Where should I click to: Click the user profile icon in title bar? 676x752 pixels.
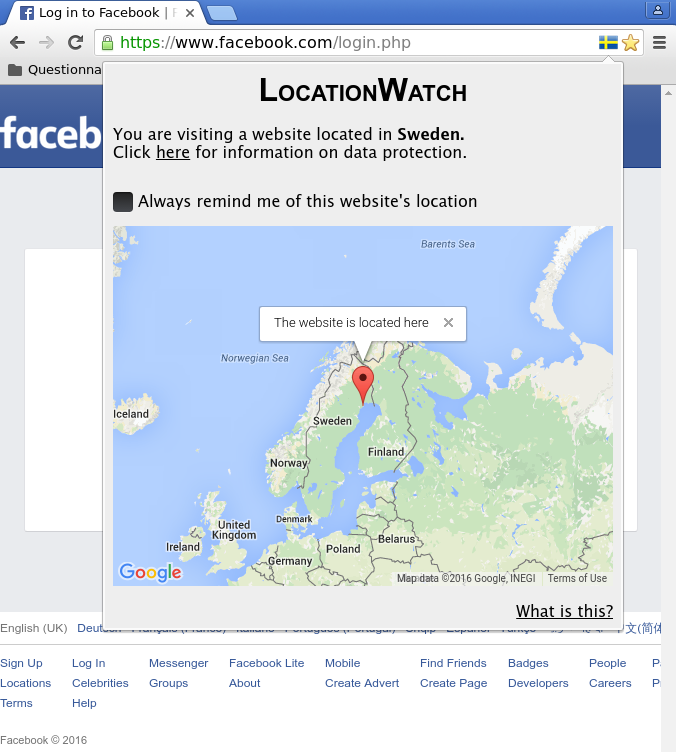click(658, 10)
